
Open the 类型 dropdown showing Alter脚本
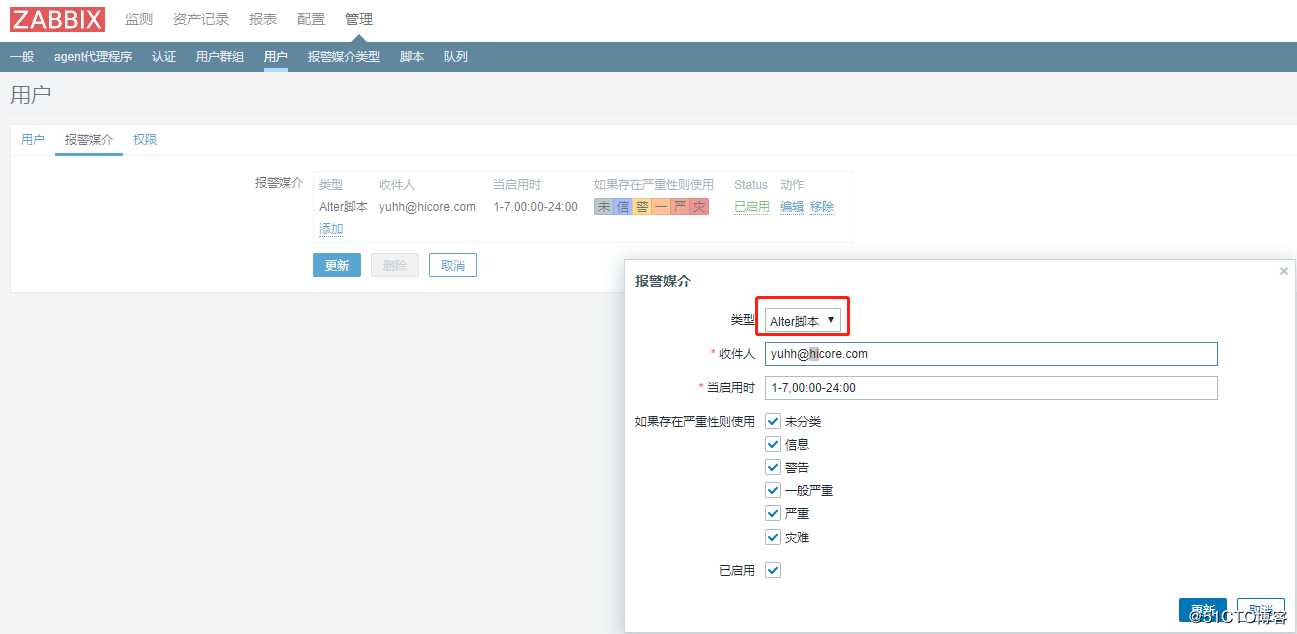pyautogui.click(x=803, y=321)
